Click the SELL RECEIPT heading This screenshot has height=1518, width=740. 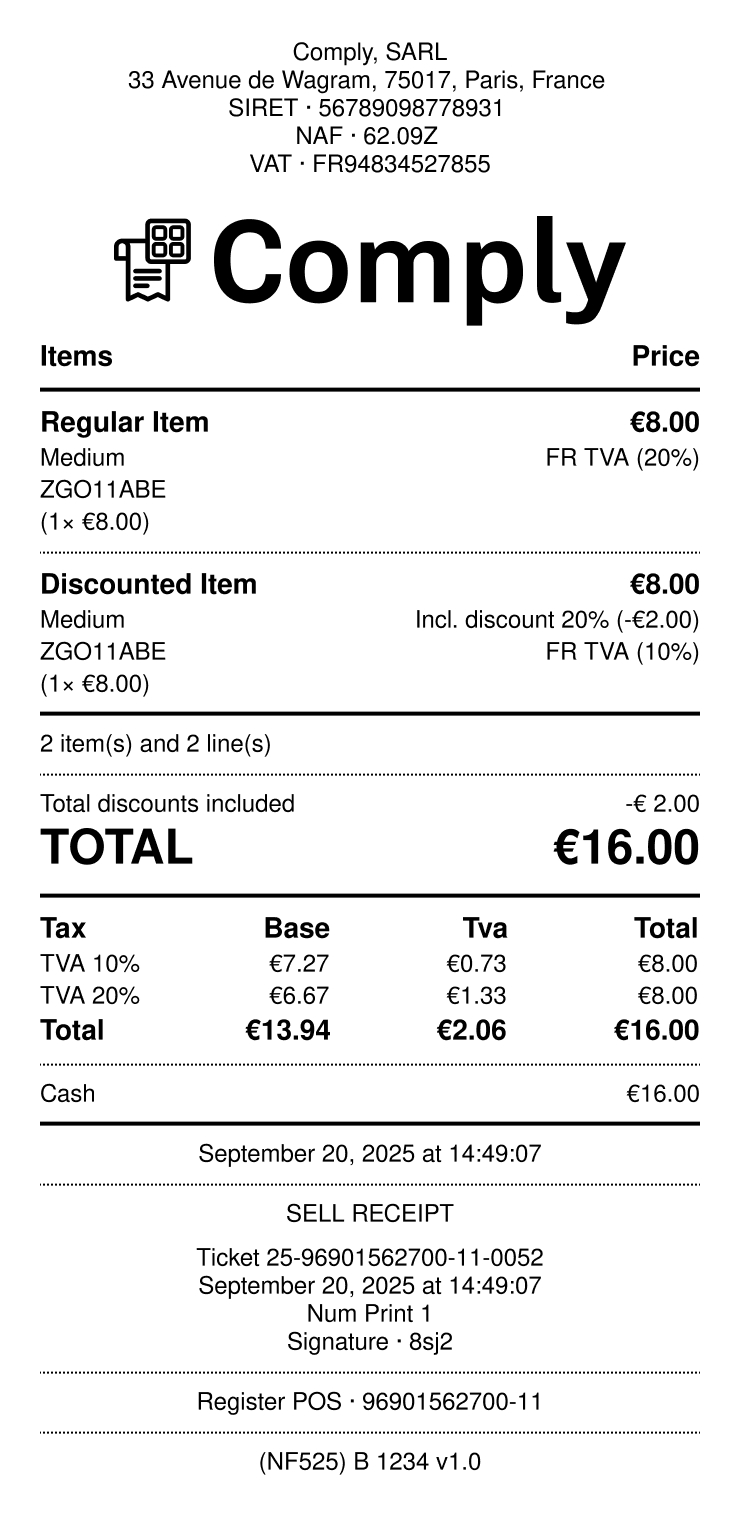coord(370,1214)
